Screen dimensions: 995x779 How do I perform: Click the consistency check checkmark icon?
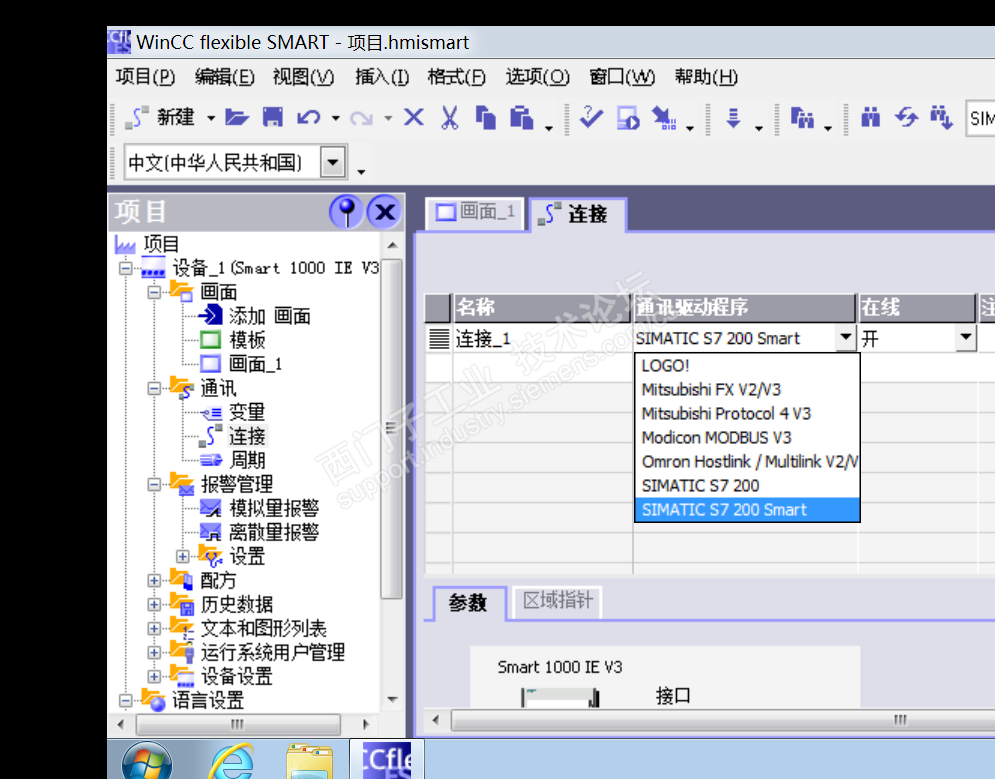coord(591,117)
